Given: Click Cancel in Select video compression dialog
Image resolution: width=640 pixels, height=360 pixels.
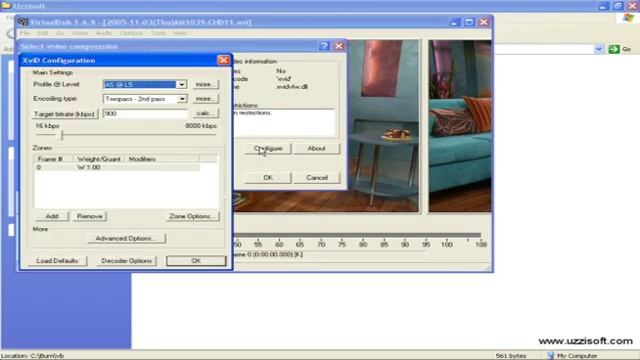Looking at the screenshot, I should (x=317, y=178).
